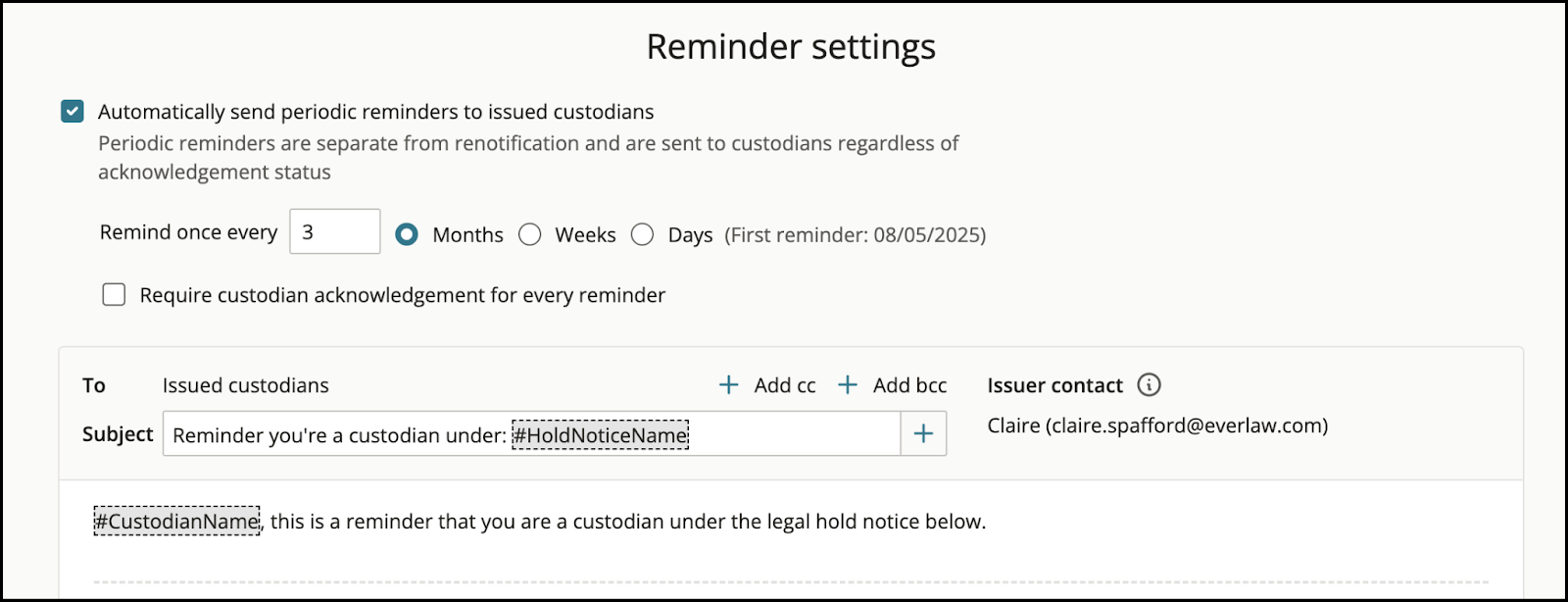
Task: Click the plus button beside the Subject field
Action: click(x=923, y=433)
